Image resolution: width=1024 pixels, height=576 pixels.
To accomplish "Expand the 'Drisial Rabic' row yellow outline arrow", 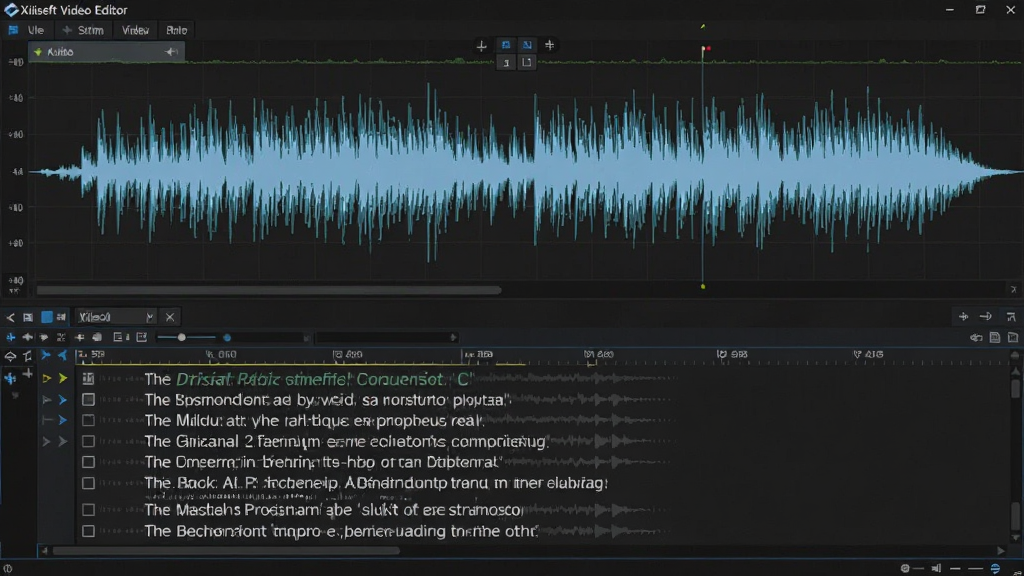I will pyautogui.click(x=46, y=378).
